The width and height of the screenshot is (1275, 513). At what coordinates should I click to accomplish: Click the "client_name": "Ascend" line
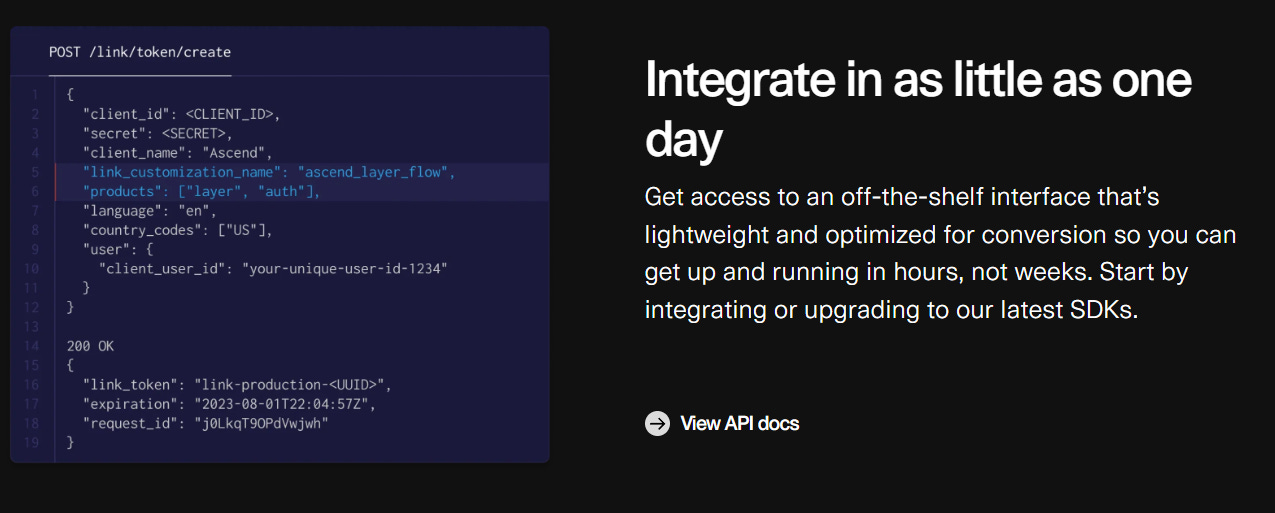(x=178, y=153)
